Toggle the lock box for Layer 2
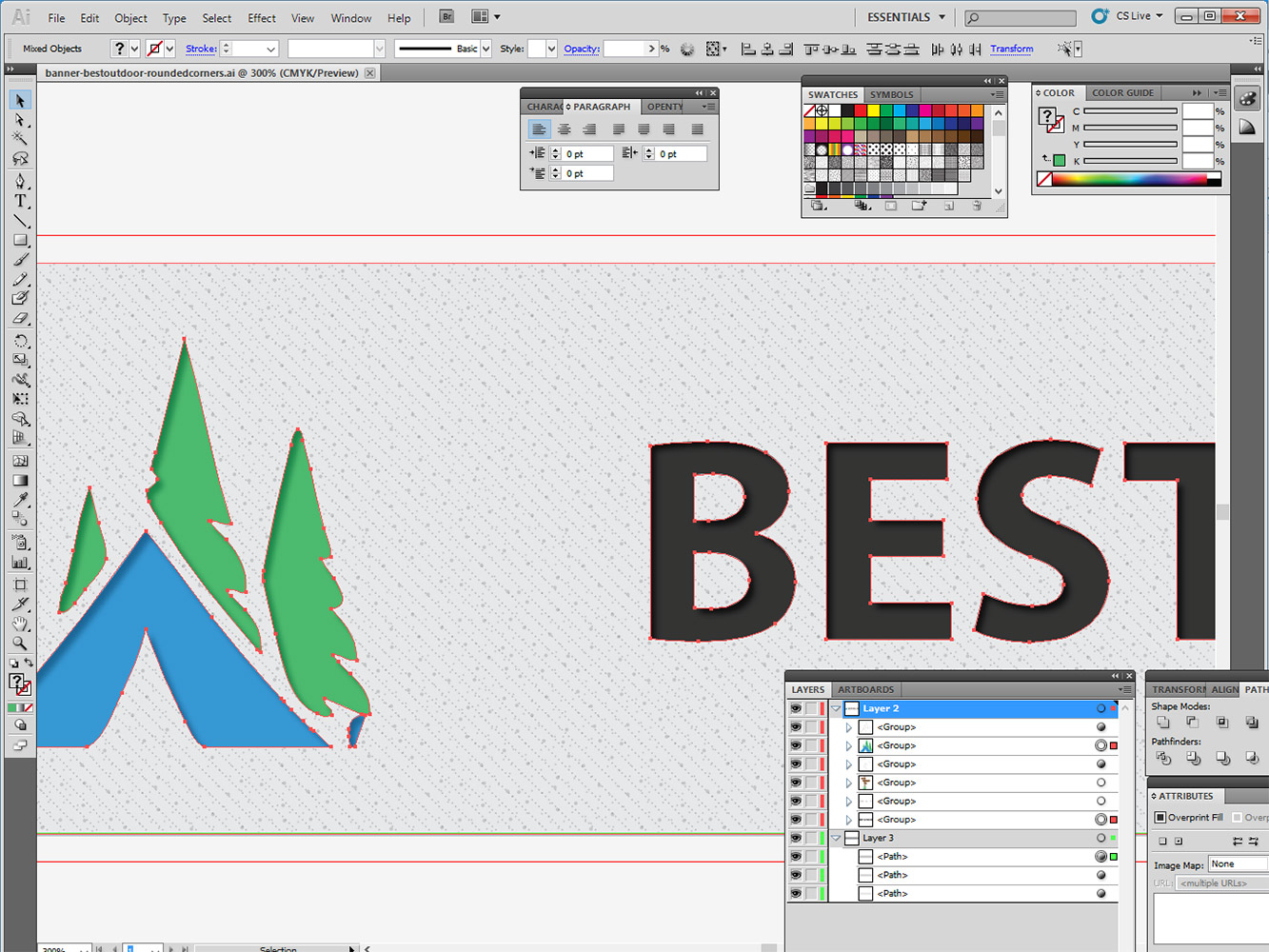The height and width of the screenshot is (952, 1269). [x=811, y=708]
